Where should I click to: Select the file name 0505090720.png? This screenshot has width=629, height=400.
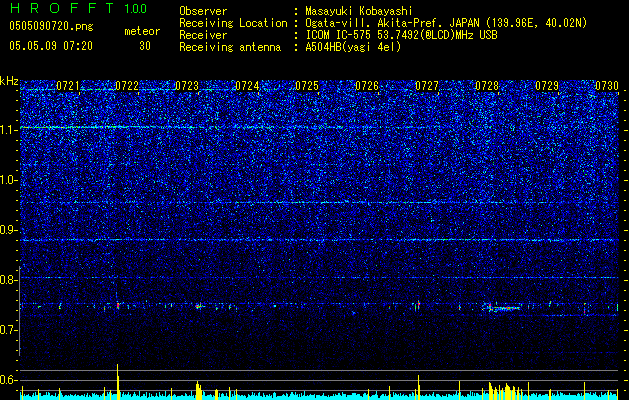tap(51, 27)
